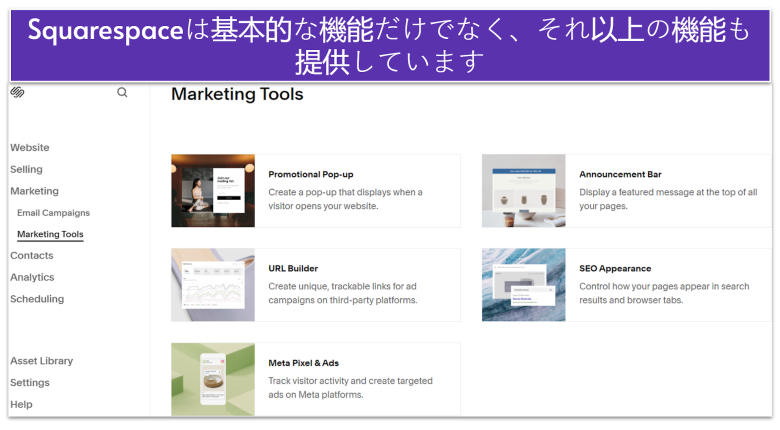Select Marketing in the sidebar
The width and height of the screenshot is (780, 430).
coord(34,191)
